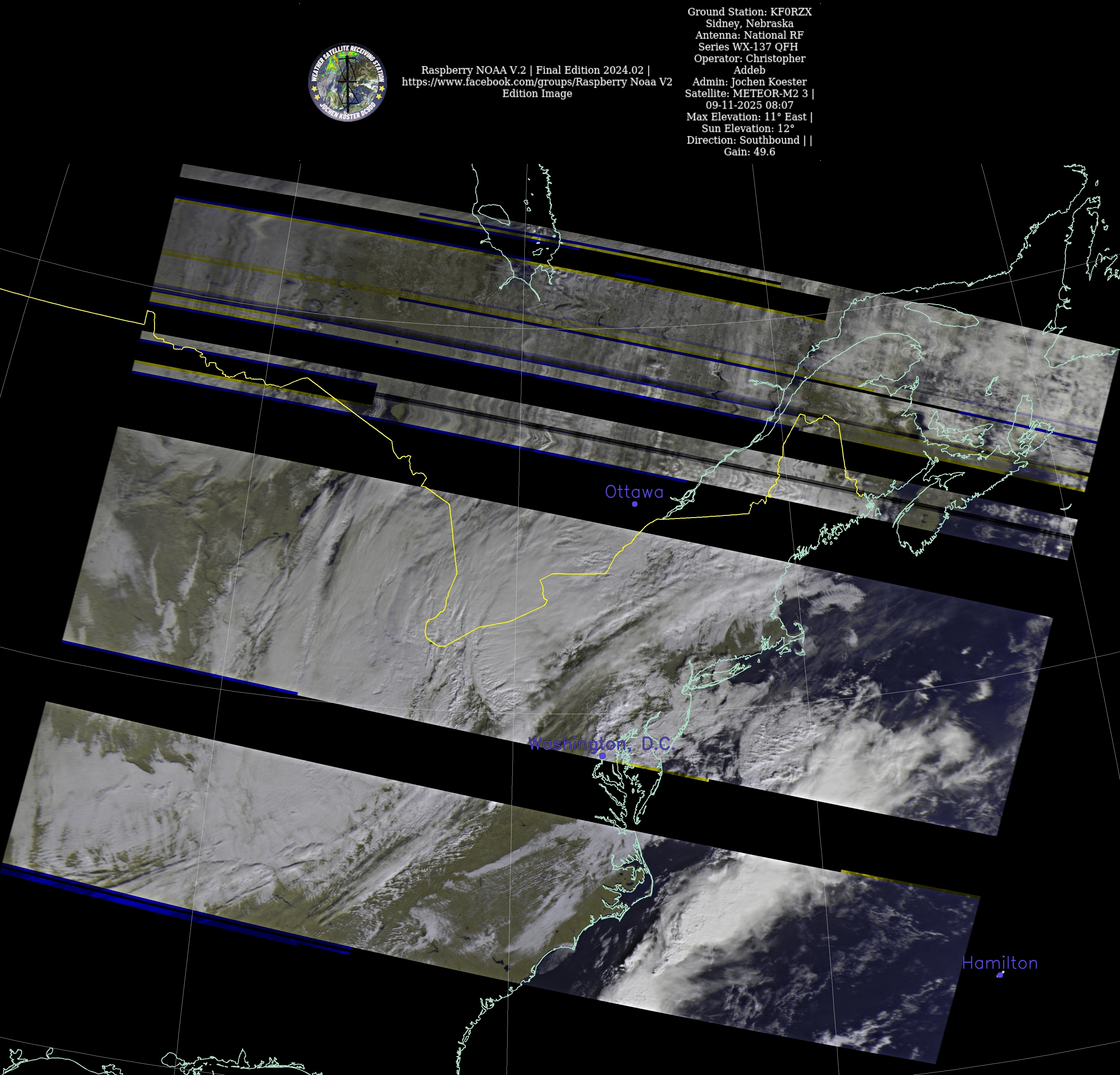
Task: Click the Sidney, Nebraska location text
Action: pos(749,23)
